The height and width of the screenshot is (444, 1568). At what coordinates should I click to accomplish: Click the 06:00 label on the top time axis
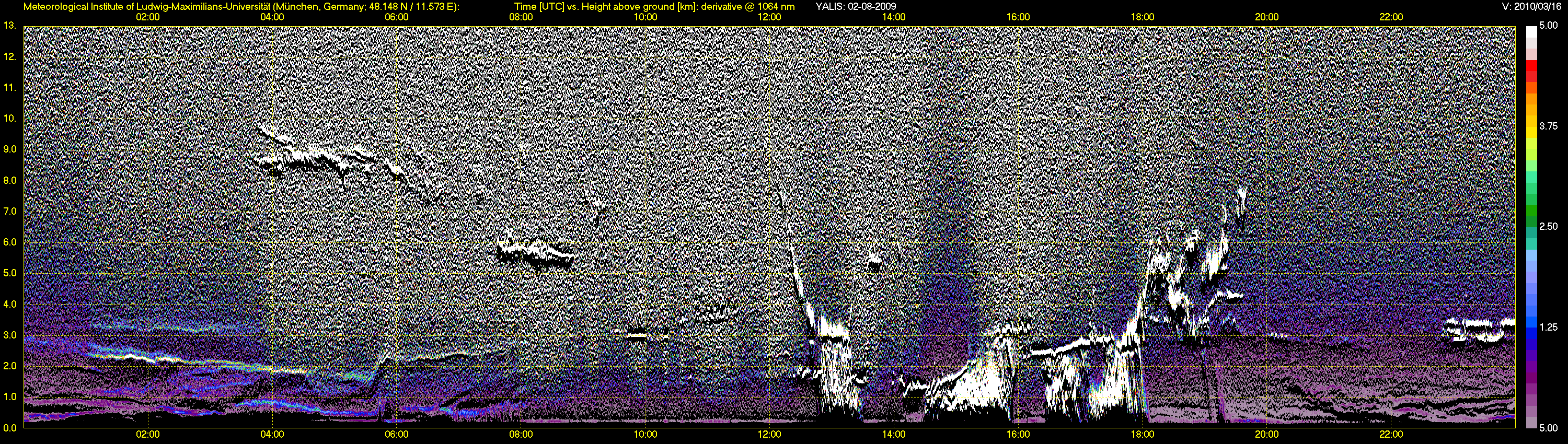(x=397, y=17)
